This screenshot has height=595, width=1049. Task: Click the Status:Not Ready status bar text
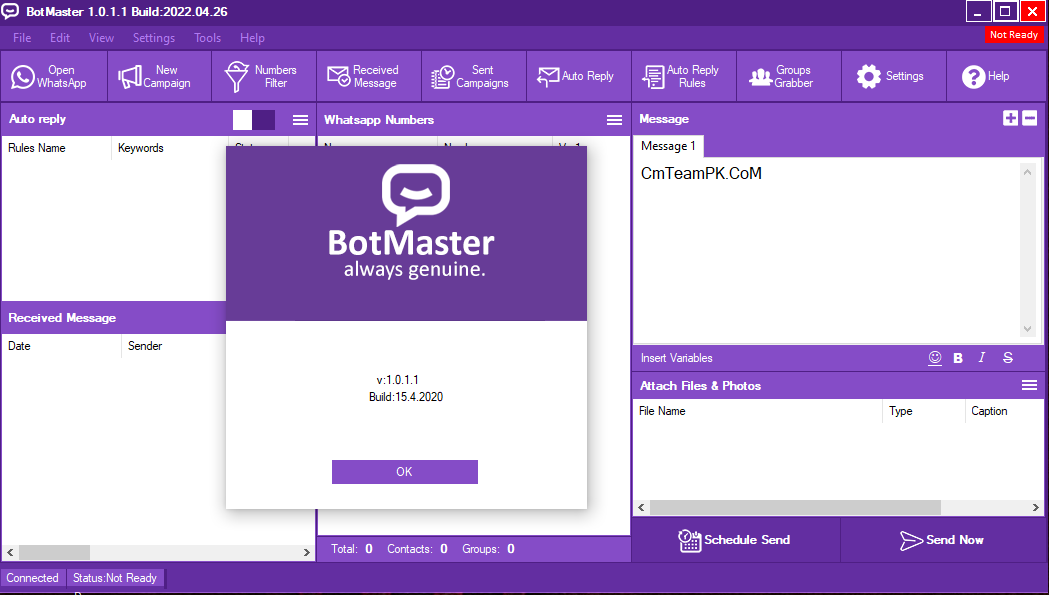coord(115,578)
